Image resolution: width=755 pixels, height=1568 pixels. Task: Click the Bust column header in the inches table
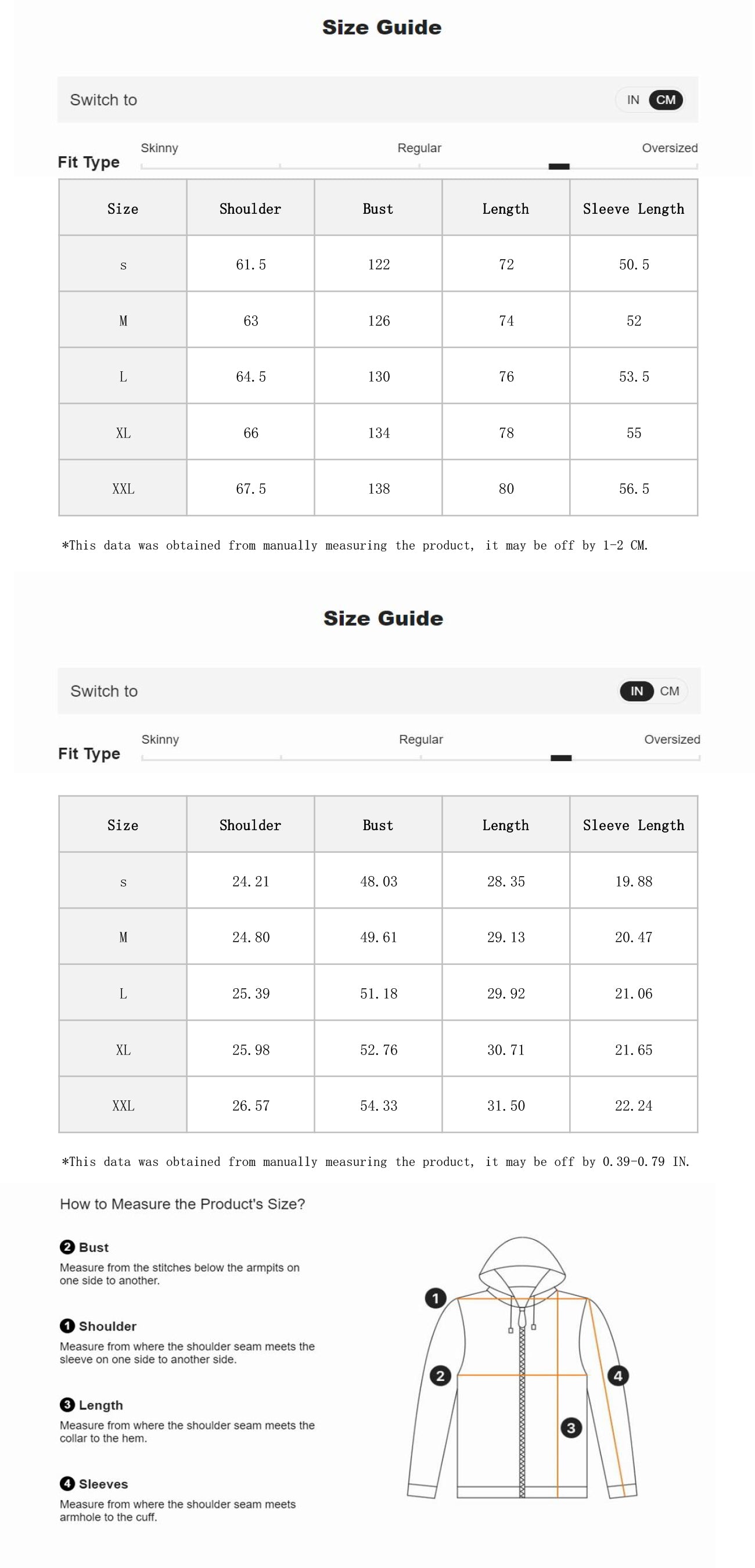click(378, 825)
